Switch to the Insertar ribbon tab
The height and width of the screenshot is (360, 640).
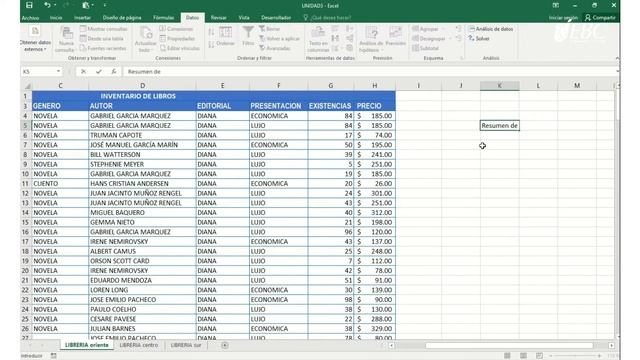coord(82,18)
